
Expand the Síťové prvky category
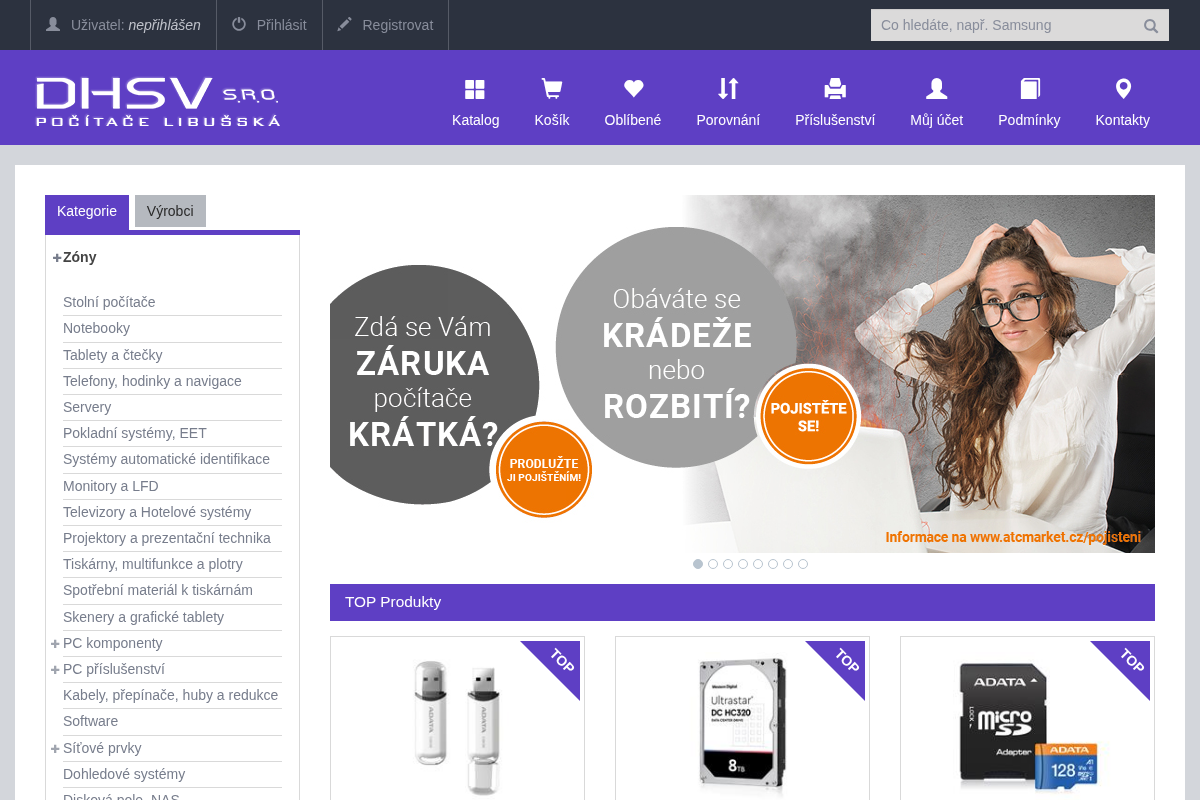55,748
